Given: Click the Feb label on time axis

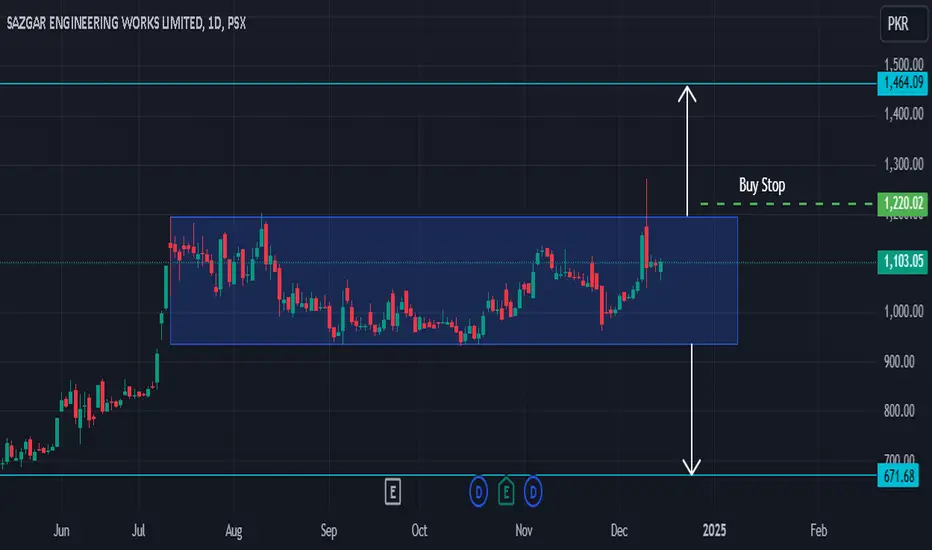Looking at the screenshot, I should (818, 530).
